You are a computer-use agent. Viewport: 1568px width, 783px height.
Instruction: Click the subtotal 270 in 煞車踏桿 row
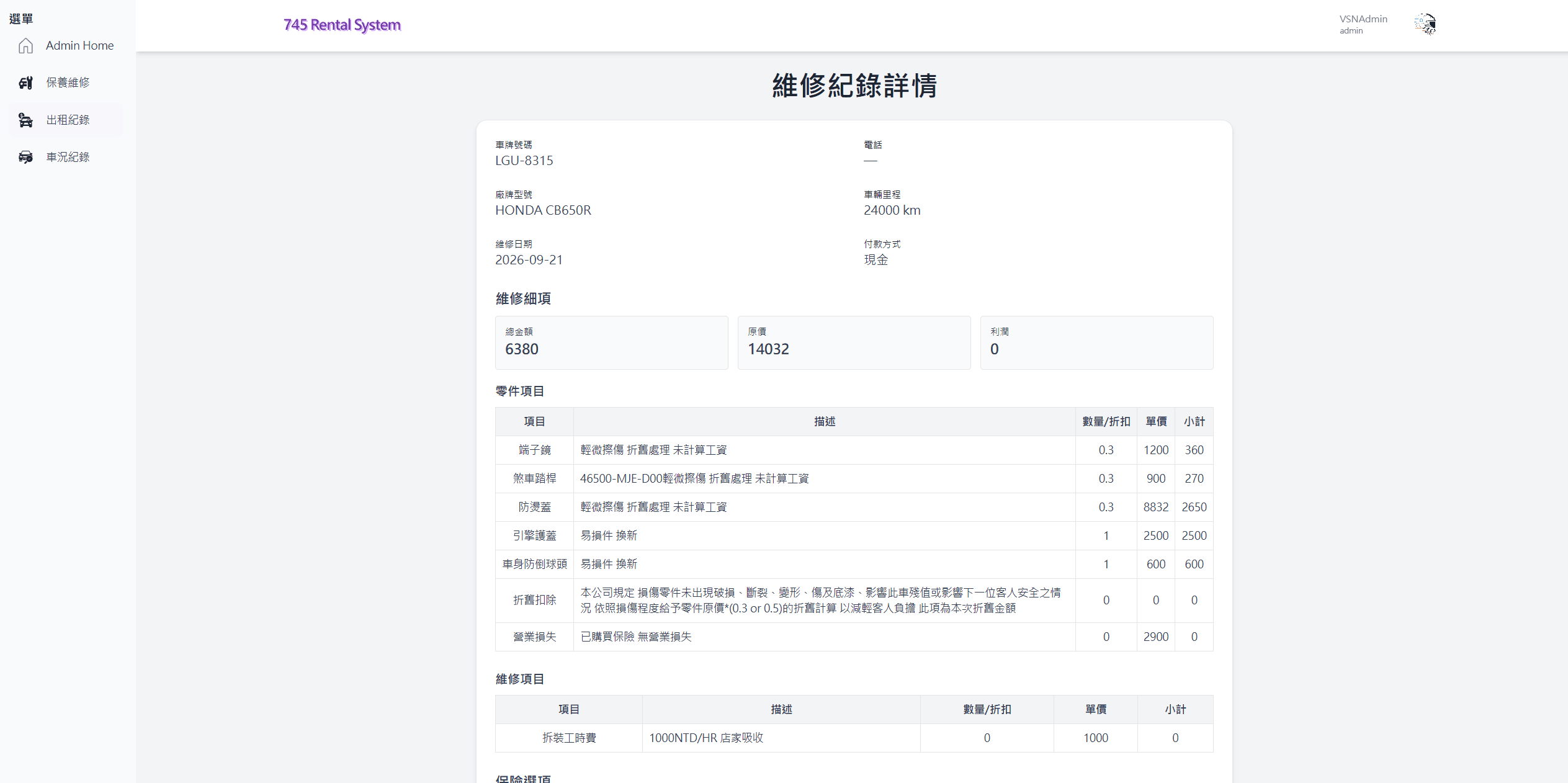[1194, 479]
